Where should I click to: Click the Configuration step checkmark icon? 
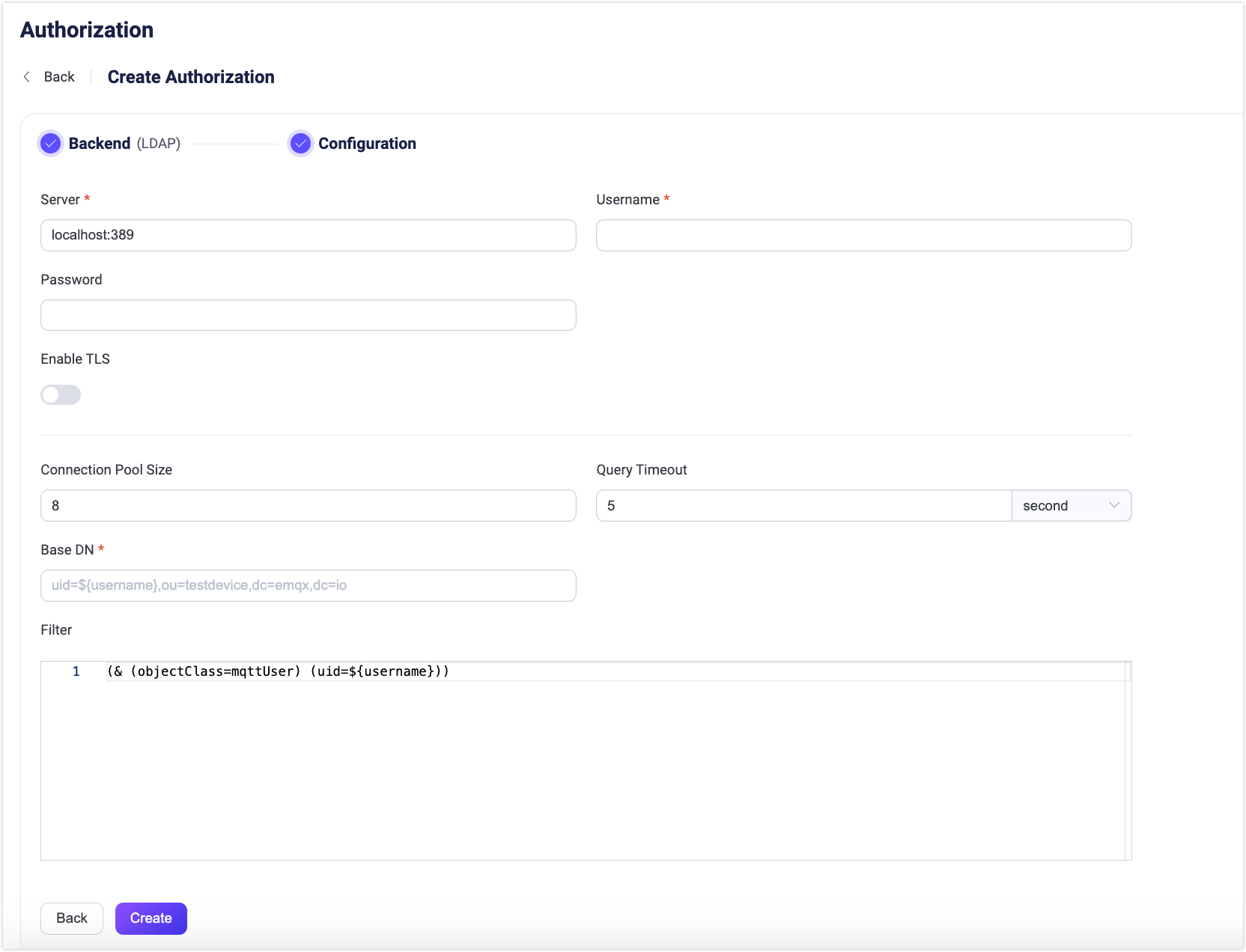pyautogui.click(x=300, y=143)
